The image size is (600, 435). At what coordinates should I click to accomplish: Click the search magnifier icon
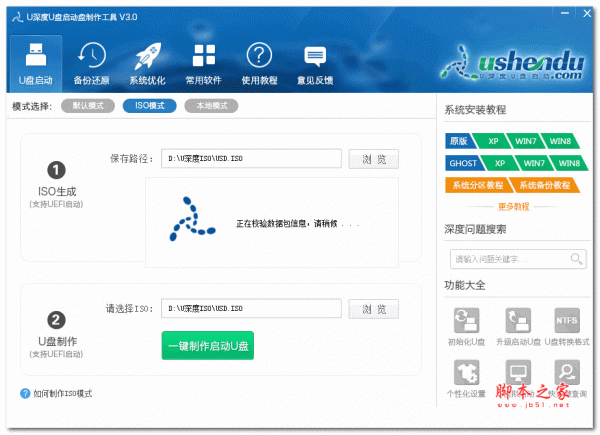[576, 259]
